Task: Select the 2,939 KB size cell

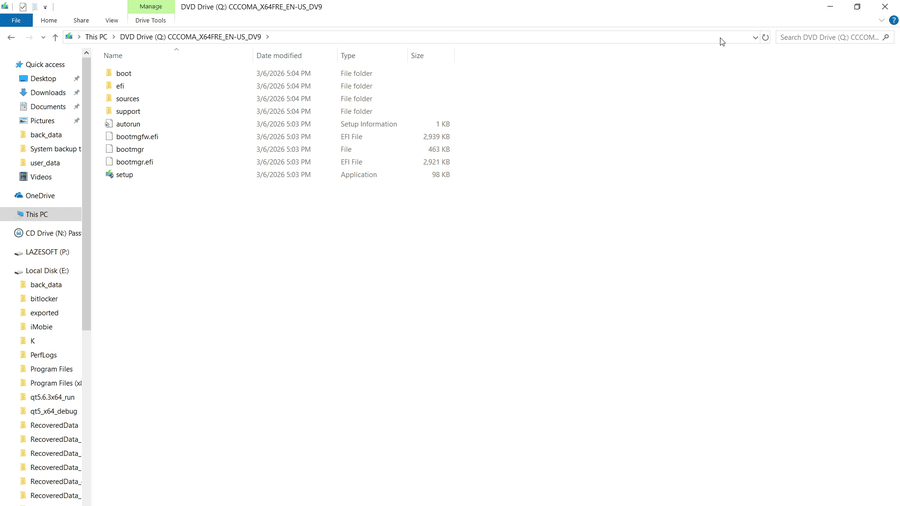Action: pyautogui.click(x=436, y=137)
